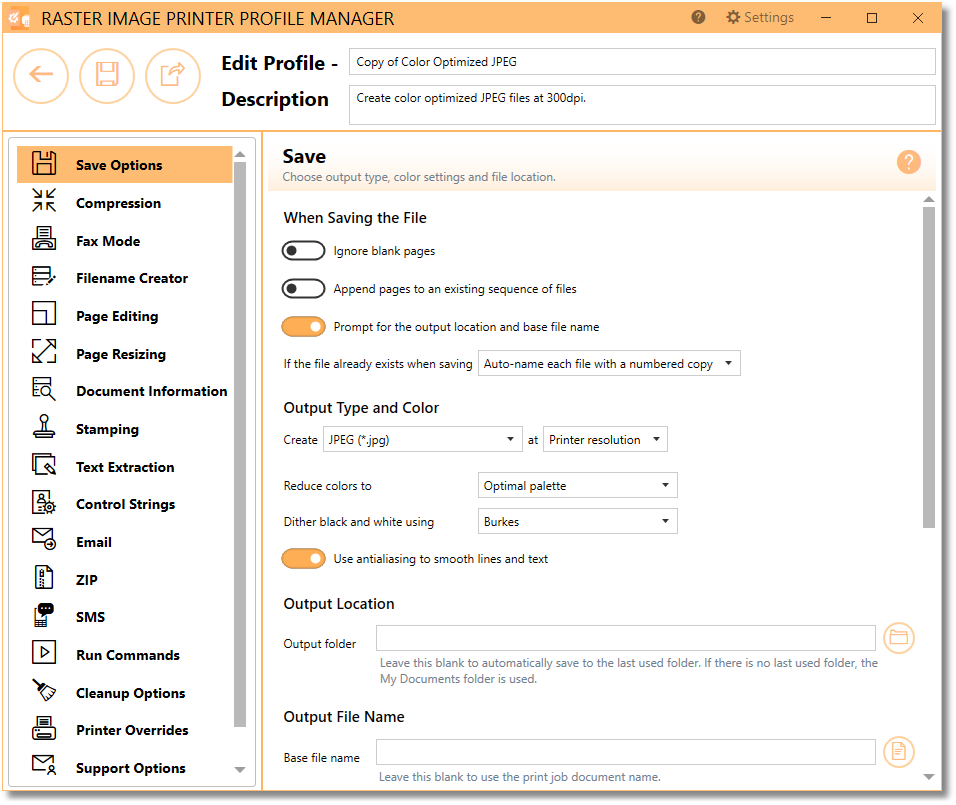Turn off antialiasing toggle
This screenshot has width=956, height=805.
pos(303,559)
